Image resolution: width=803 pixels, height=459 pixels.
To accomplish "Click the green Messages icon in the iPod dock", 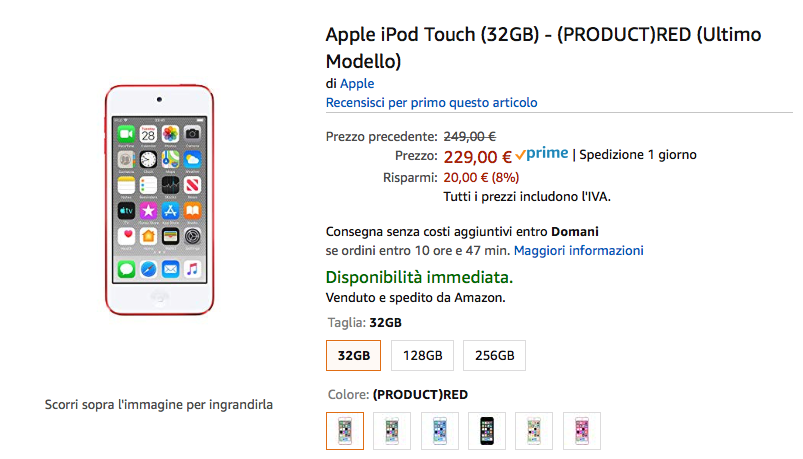I will [x=127, y=268].
